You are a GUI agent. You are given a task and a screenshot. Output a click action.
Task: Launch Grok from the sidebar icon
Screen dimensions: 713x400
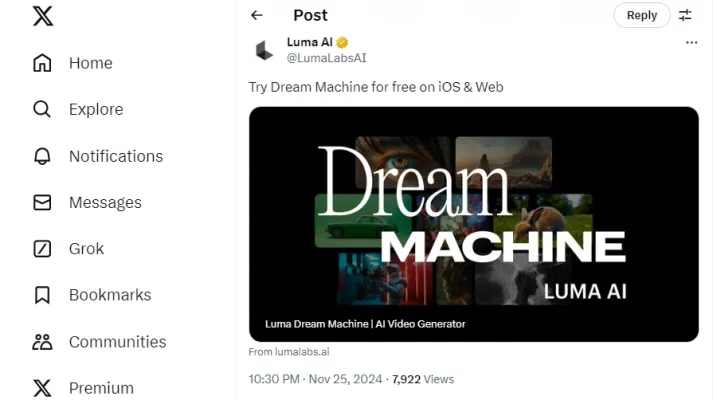(42, 249)
